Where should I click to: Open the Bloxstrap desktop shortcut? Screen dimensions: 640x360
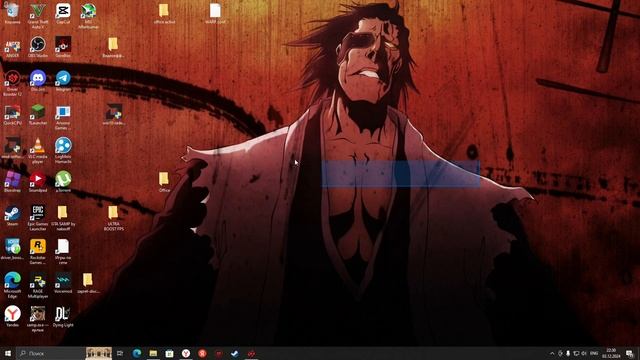pyautogui.click(x=12, y=182)
